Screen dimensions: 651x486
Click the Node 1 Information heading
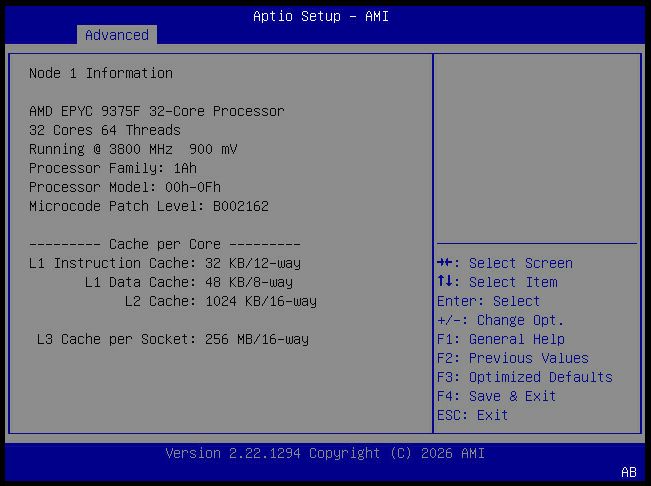[100, 73]
